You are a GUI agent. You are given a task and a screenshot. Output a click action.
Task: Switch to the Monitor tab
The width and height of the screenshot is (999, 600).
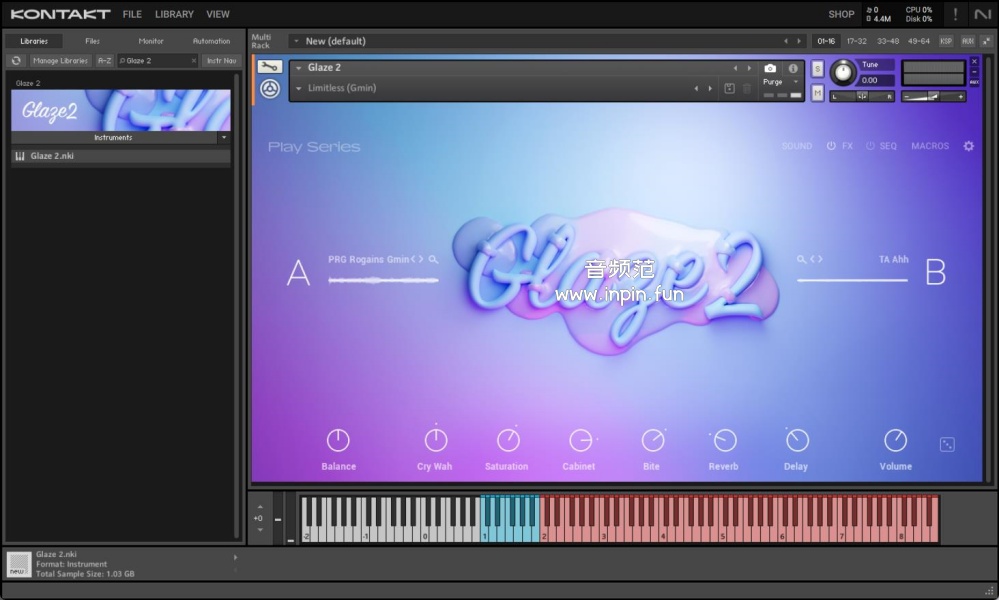pyautogui.click(x=151, y=41)
